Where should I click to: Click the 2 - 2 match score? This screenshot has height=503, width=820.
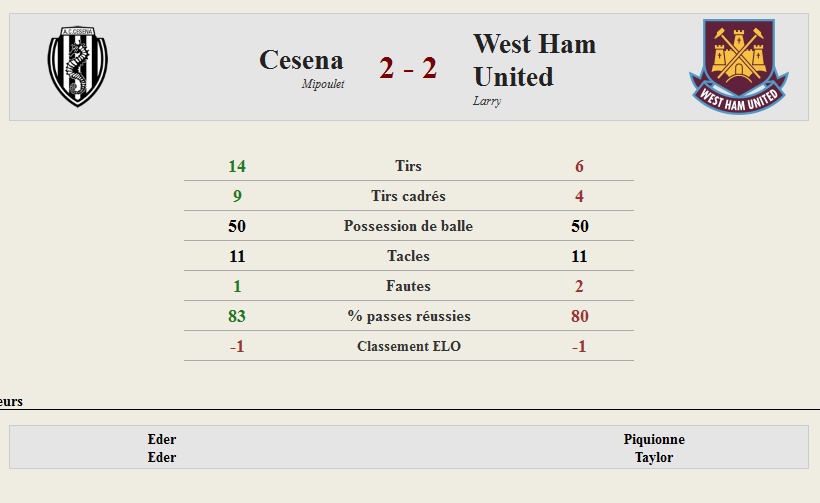click(x=408, y=68)
